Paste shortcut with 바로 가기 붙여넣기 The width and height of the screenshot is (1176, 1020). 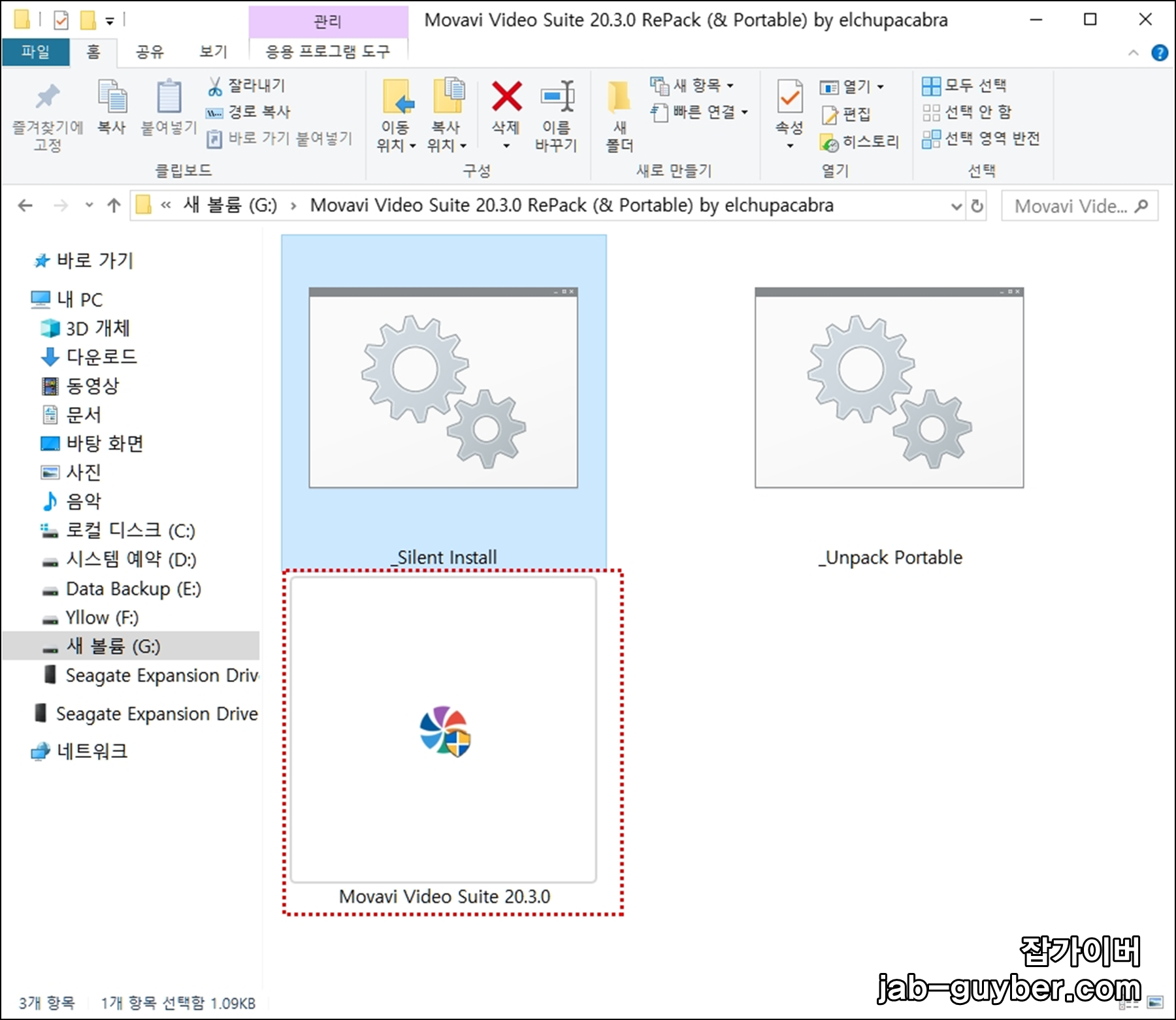pos(280,139)
